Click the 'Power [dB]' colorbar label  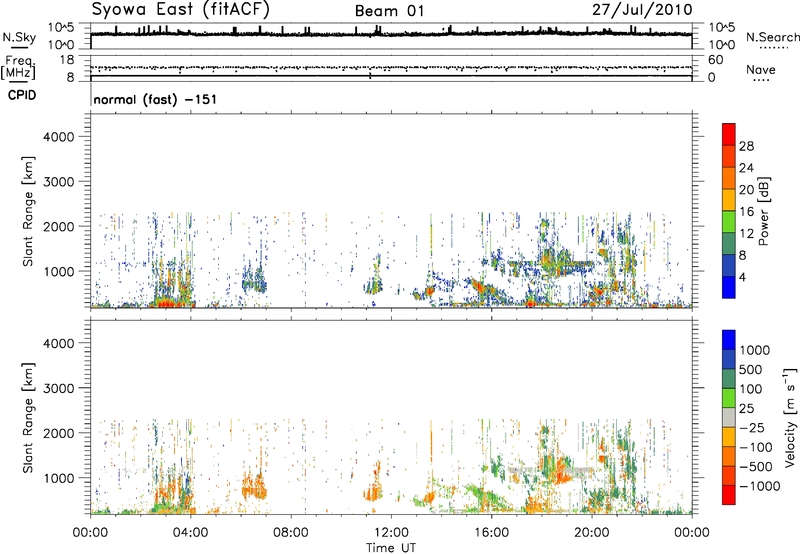pos(763,211)
